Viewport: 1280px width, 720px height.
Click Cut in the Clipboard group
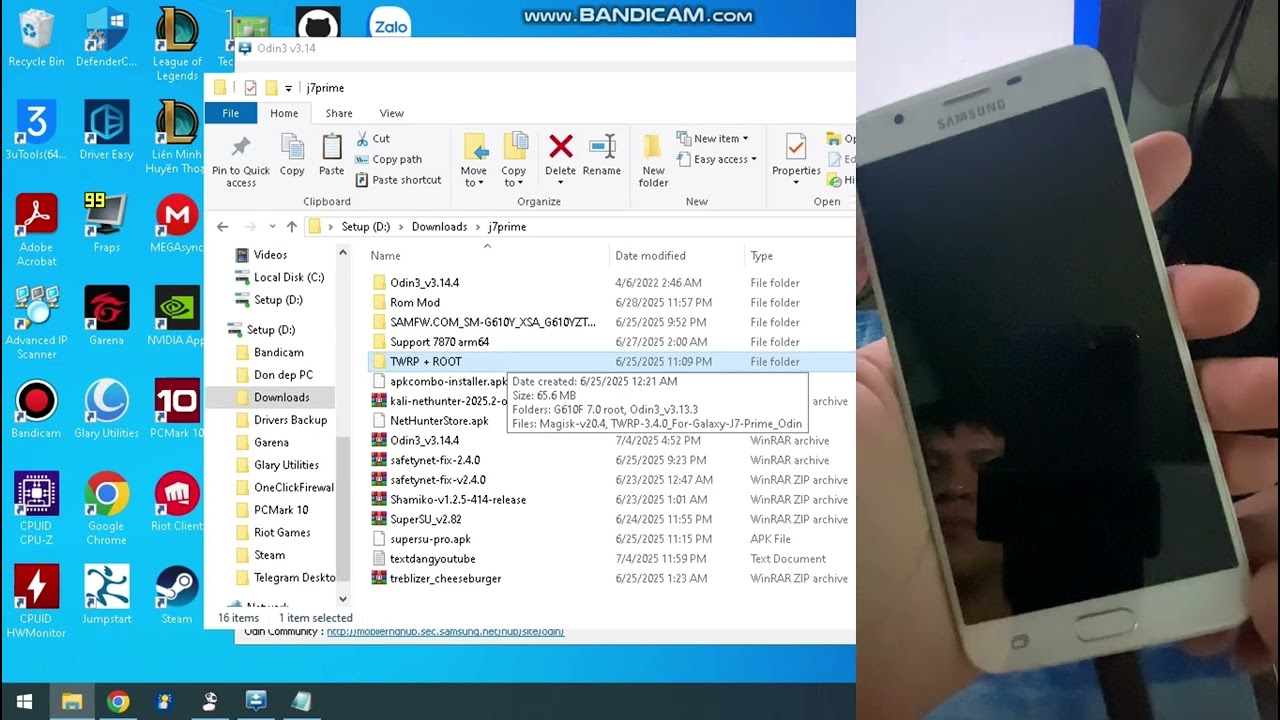[373, 138]
